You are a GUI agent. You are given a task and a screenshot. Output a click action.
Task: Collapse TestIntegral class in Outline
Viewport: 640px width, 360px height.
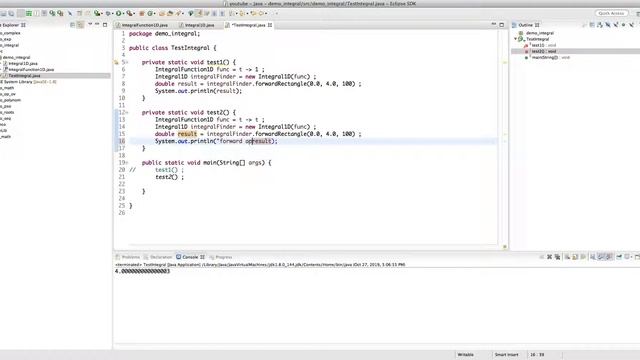(516, 39)
